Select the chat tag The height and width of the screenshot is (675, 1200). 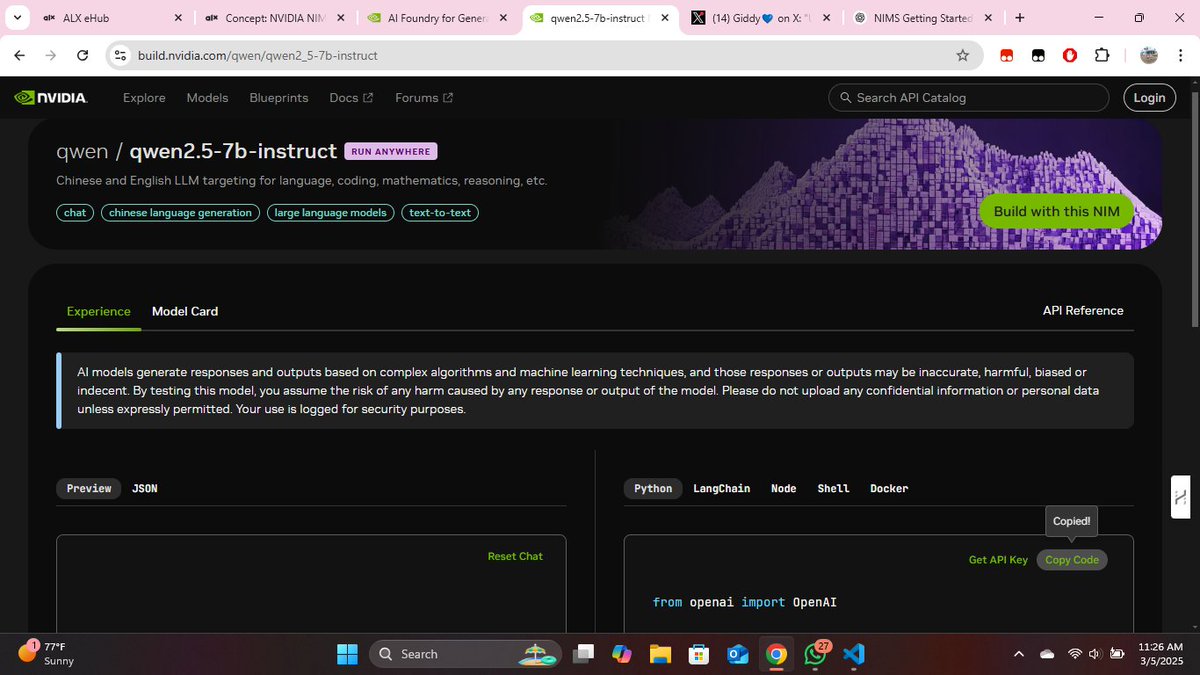75,212
